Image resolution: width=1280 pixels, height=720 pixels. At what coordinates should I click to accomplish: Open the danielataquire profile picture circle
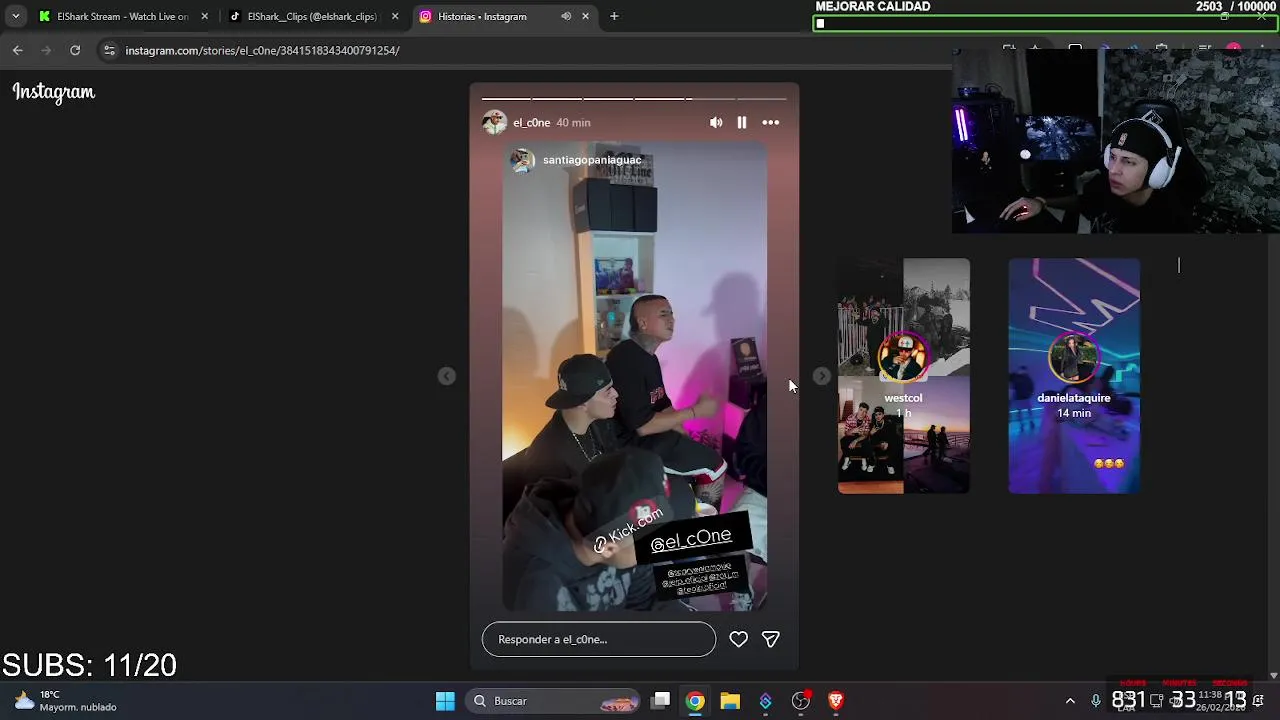click(1074, 358)
